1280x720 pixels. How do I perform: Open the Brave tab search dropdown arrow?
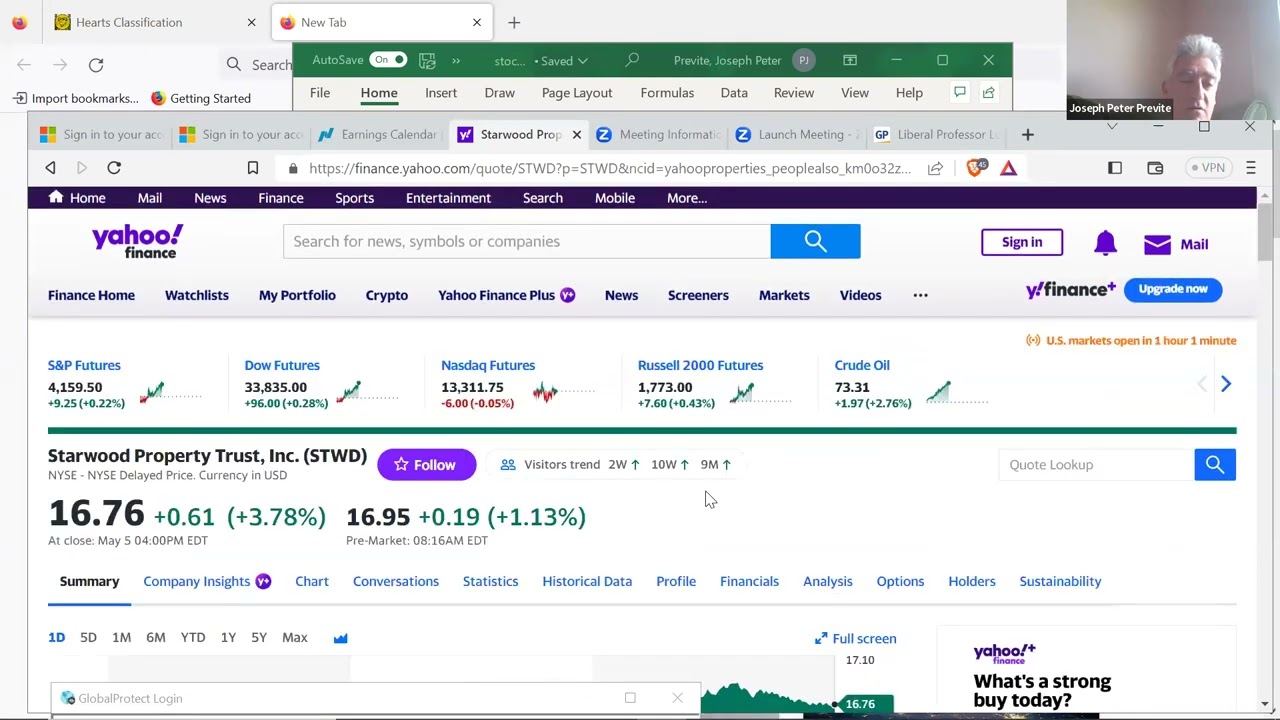(x=1112, y=127)
